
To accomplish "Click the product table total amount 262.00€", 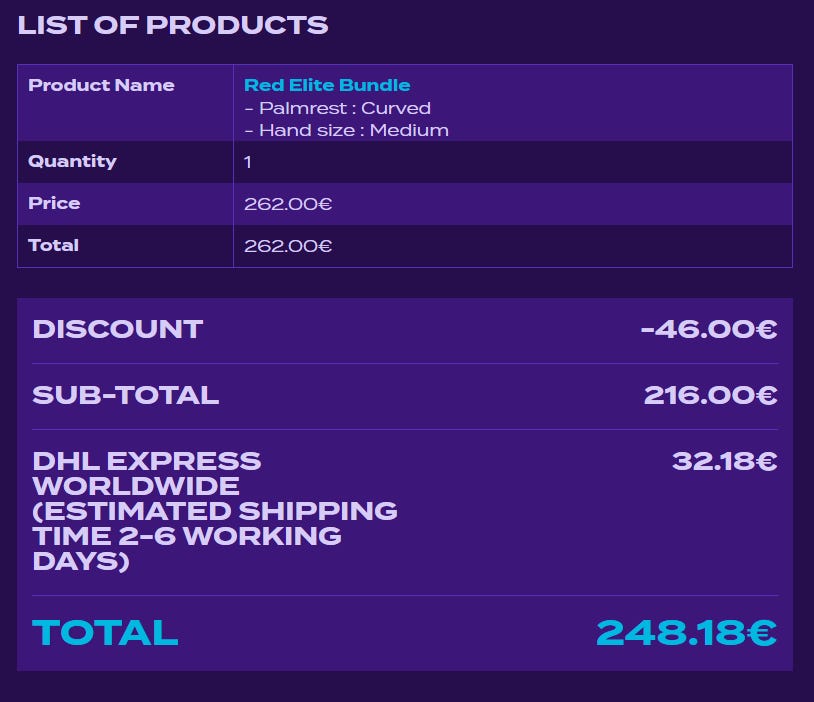I will 288,246.
